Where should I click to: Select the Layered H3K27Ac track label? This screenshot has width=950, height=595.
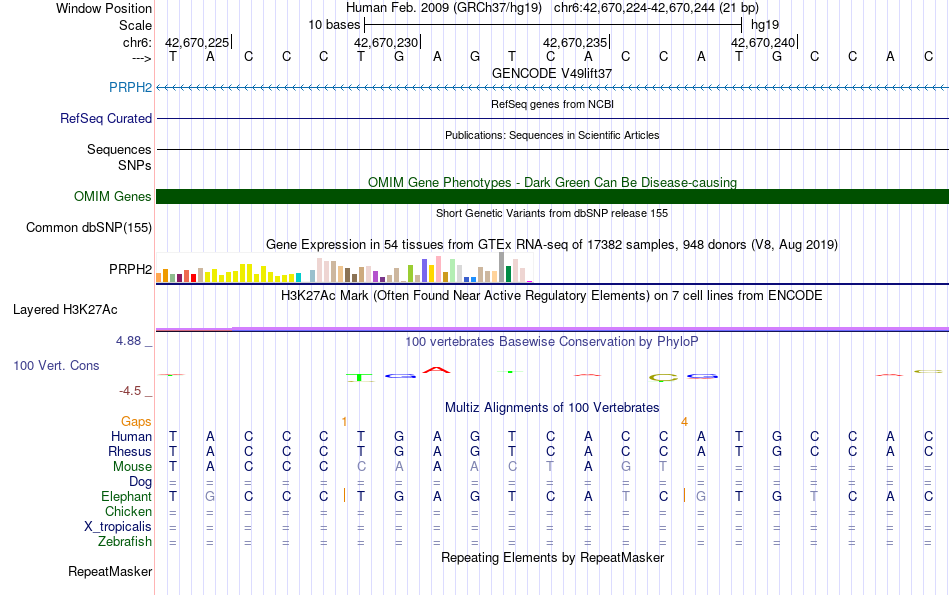pos(65,310)
